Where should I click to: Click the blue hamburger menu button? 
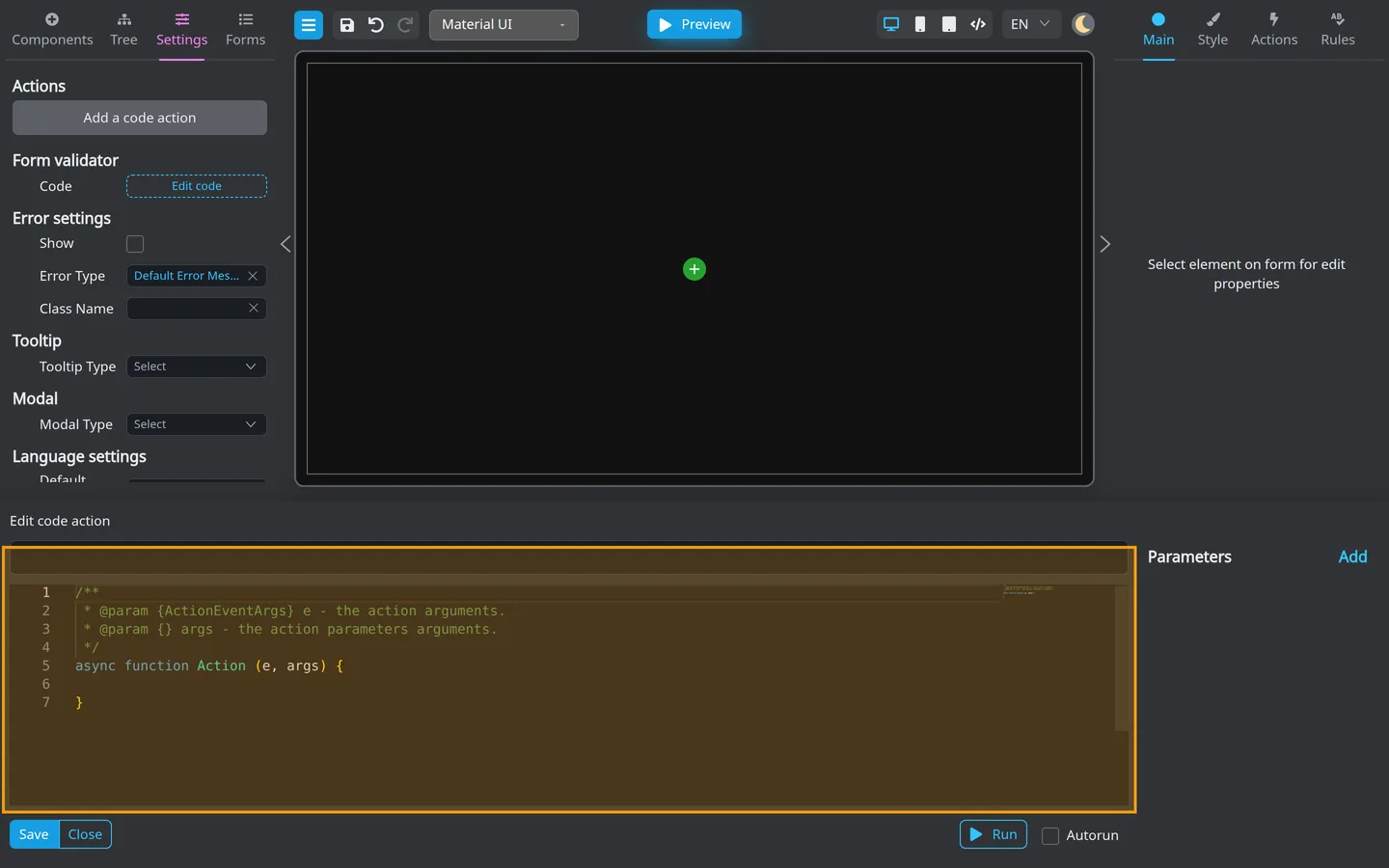(x=309, y=25)
